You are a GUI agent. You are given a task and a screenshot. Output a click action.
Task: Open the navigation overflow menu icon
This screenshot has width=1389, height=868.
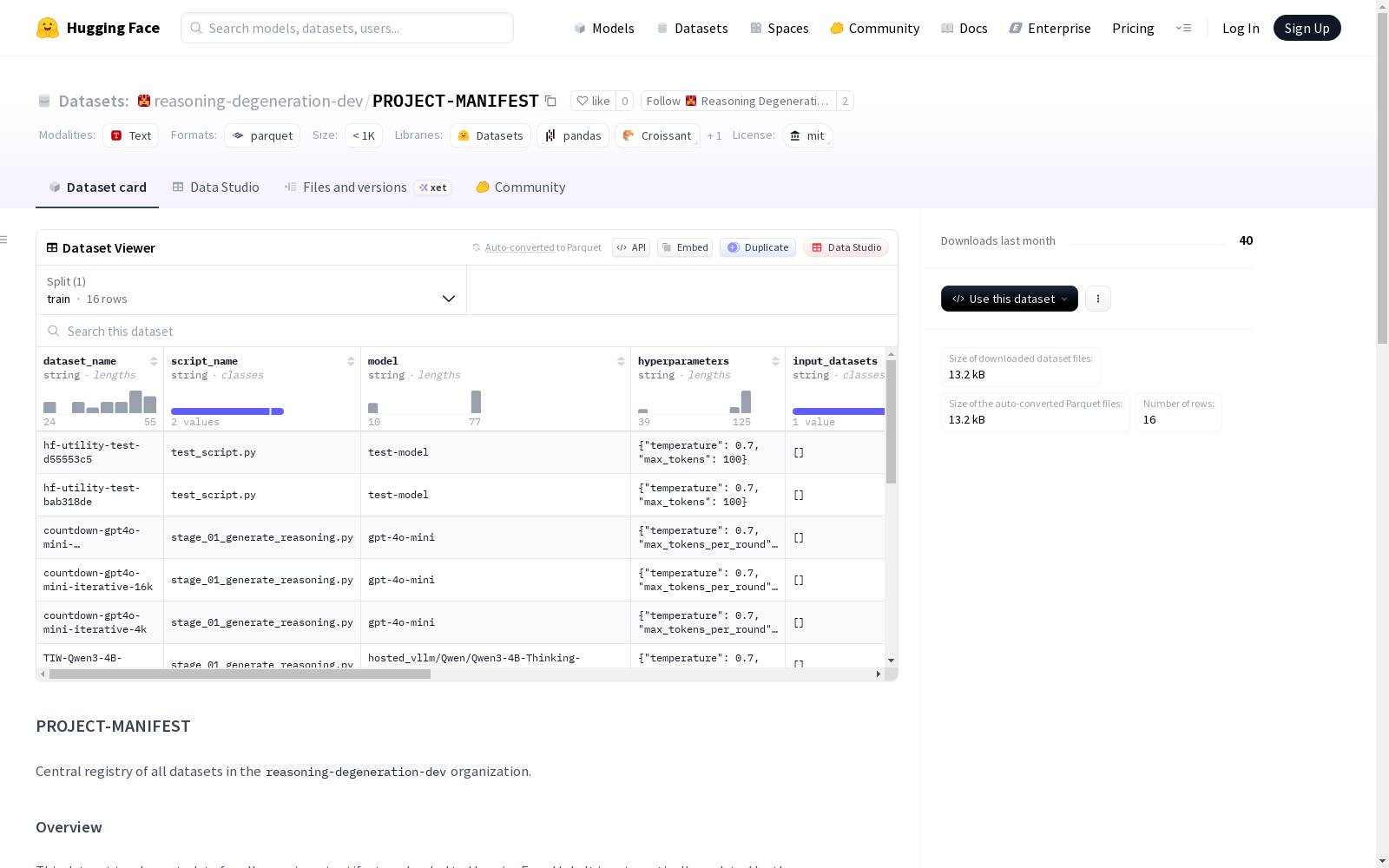pos(1183,28)
